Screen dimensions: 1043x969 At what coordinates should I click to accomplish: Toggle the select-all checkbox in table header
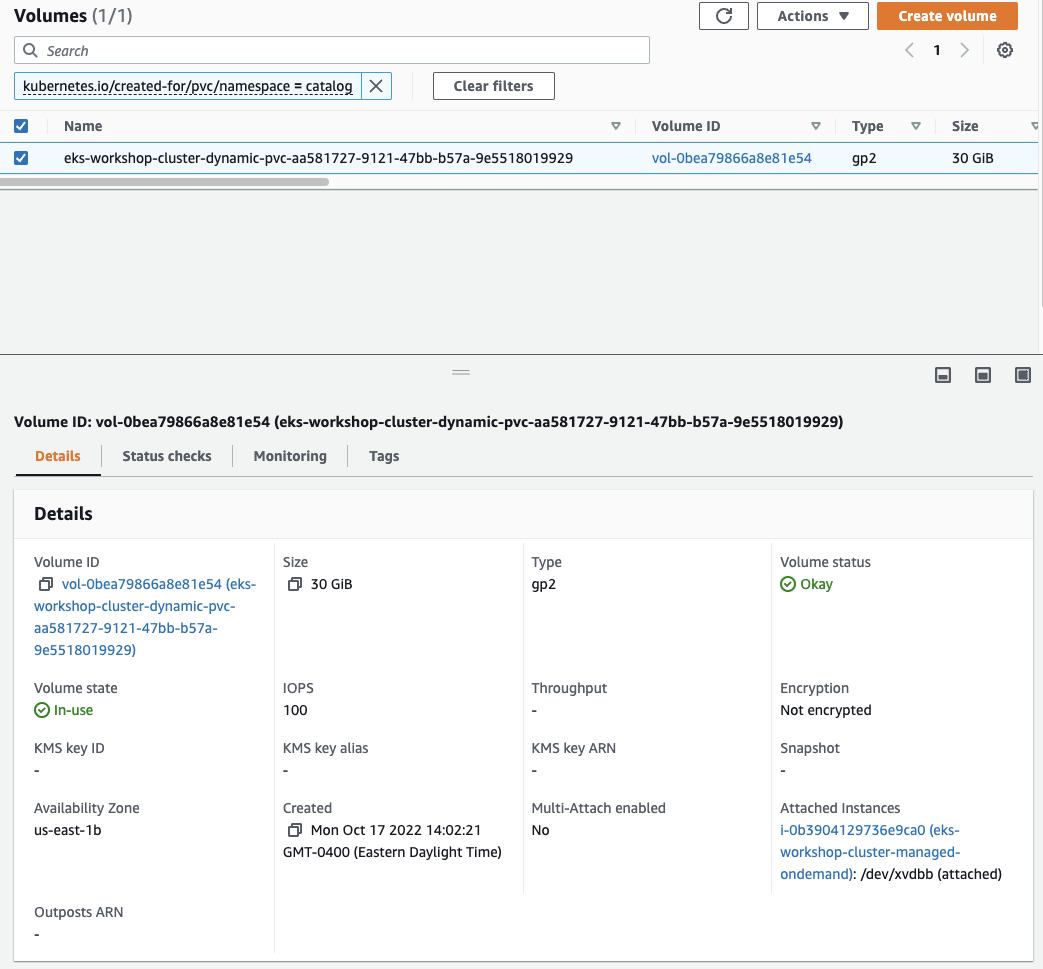pyautogui.click(x=21, y=126)
